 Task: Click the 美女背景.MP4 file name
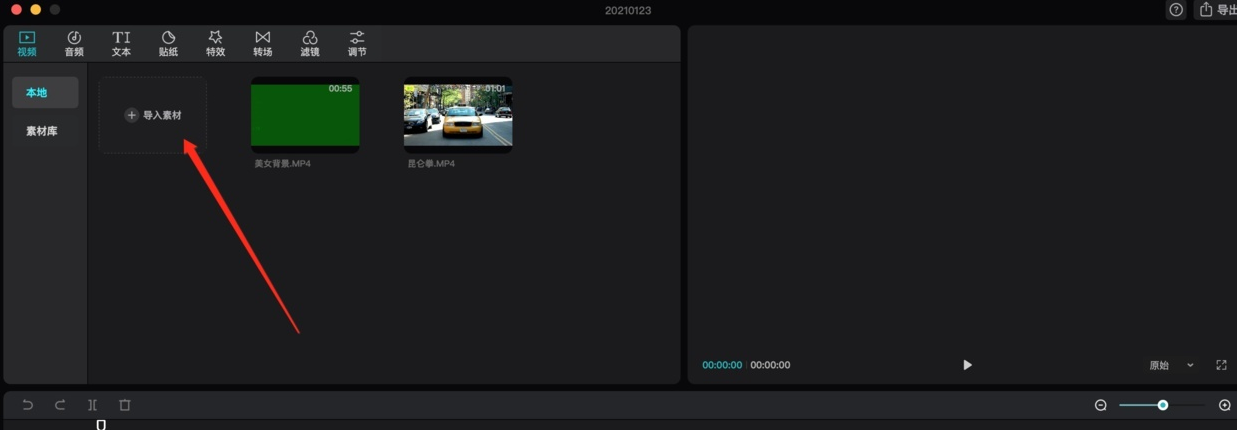click(x=282, y=163)
